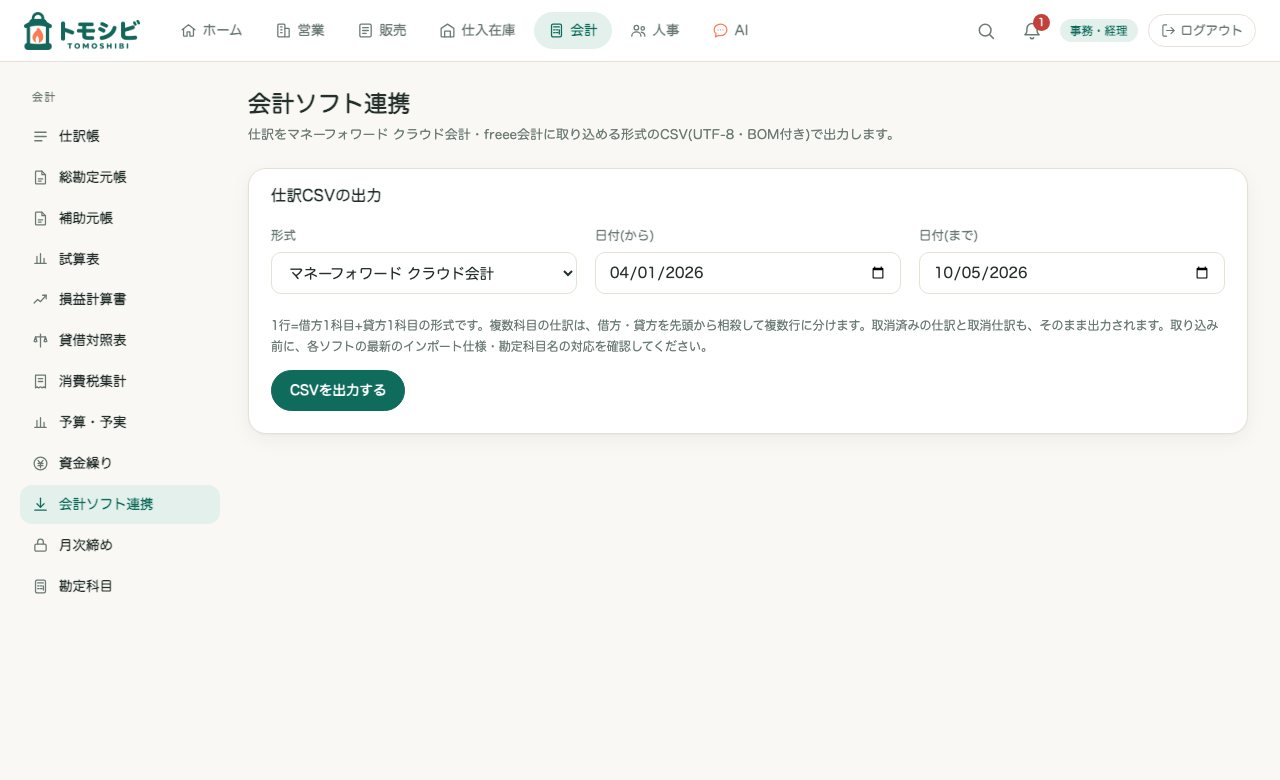Click the 会計ソフト連携 download icon
Screen dimensions: 1280x780
(x=40, y=505)
